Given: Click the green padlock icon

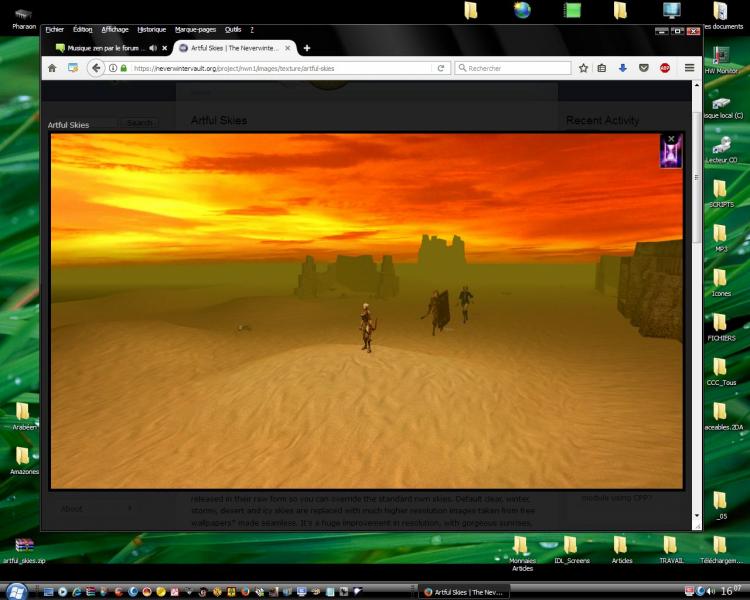Looking at the screenshot, I should coord(123,68).
